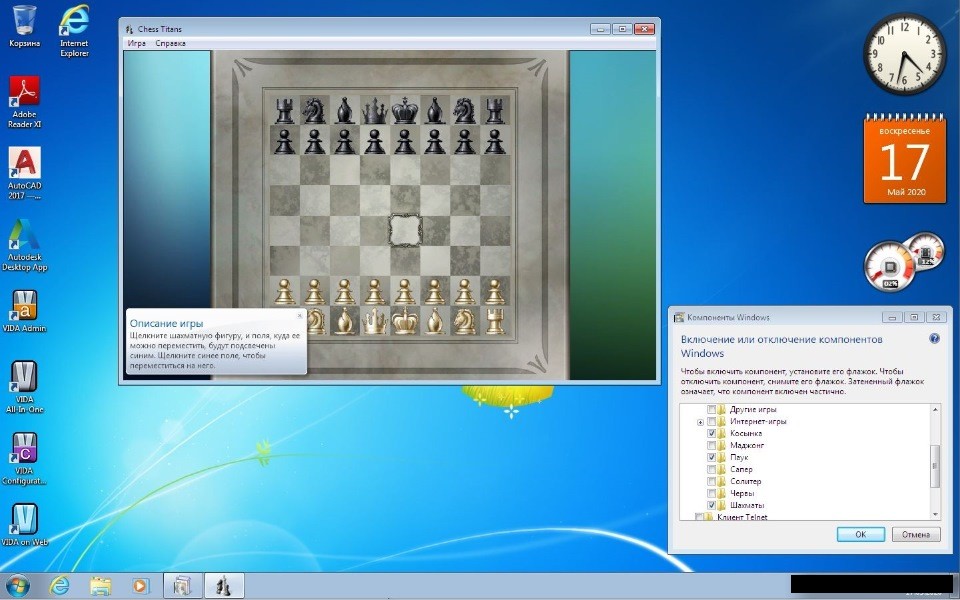Open the Adobe Reader XI desktop icon
Image resolution: width=960 pixels, height=600 pixels.
24,102
